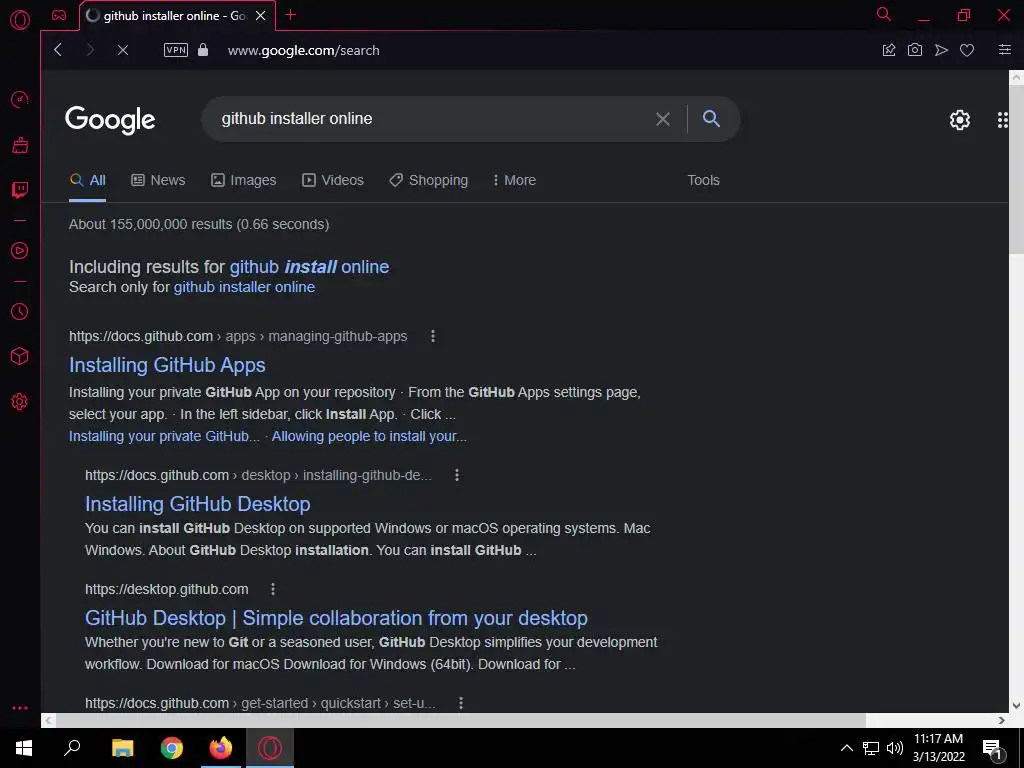The width and height of the screenshot is (1024, 768).
Task: Show hidden system tray icons
Action: (846, 748)
